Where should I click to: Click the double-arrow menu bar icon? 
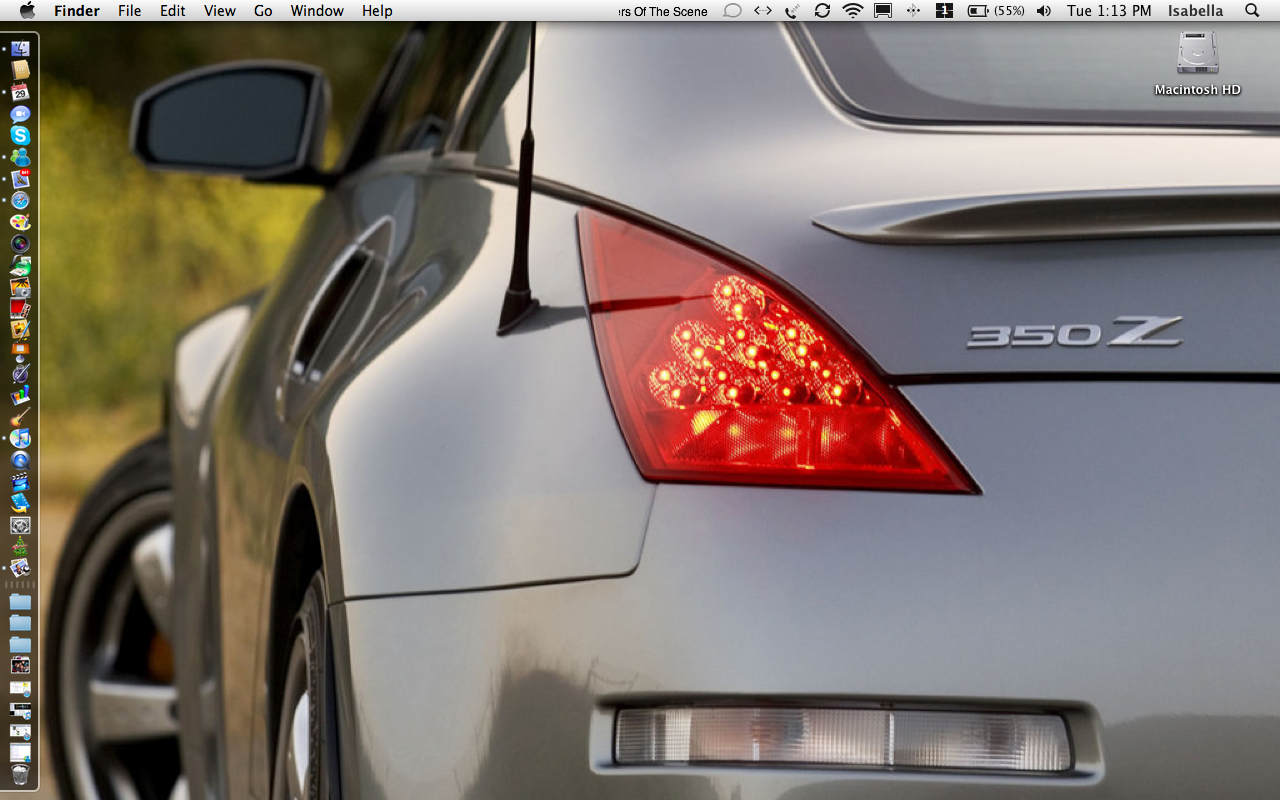tap(763, 11)
